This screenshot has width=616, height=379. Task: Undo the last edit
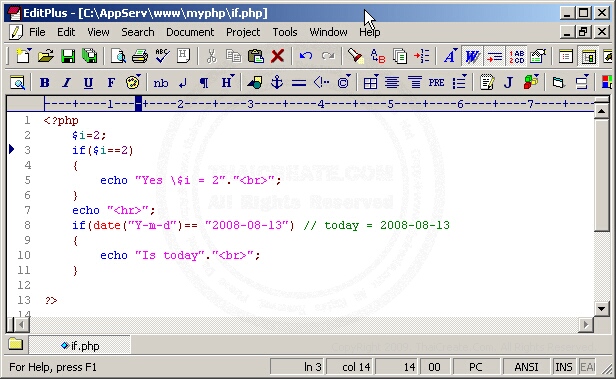(306, 56)
